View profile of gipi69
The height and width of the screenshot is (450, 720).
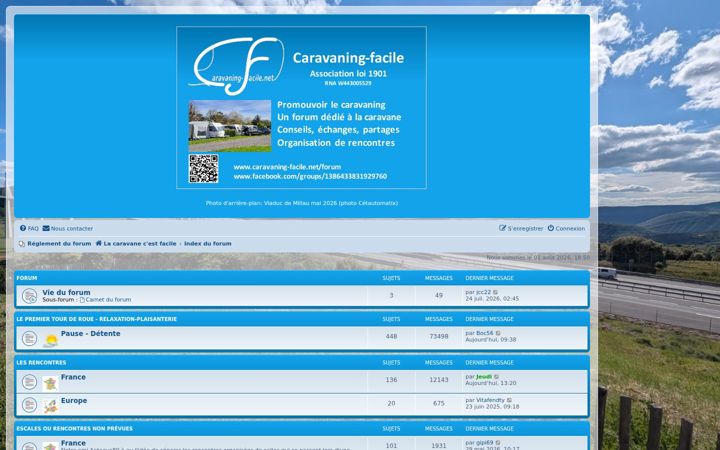pyautogui.click(x=484, y=443)
